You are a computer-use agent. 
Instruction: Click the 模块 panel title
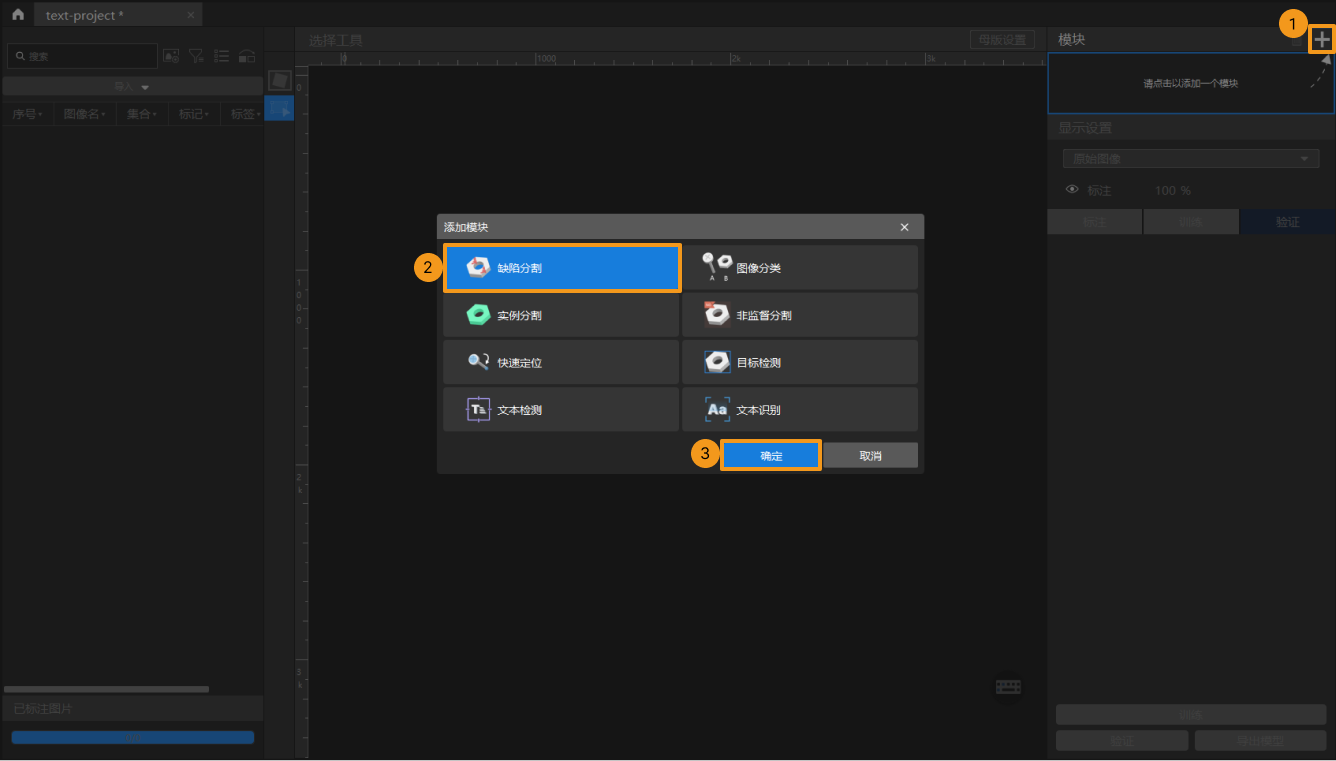click(1071, 39)
